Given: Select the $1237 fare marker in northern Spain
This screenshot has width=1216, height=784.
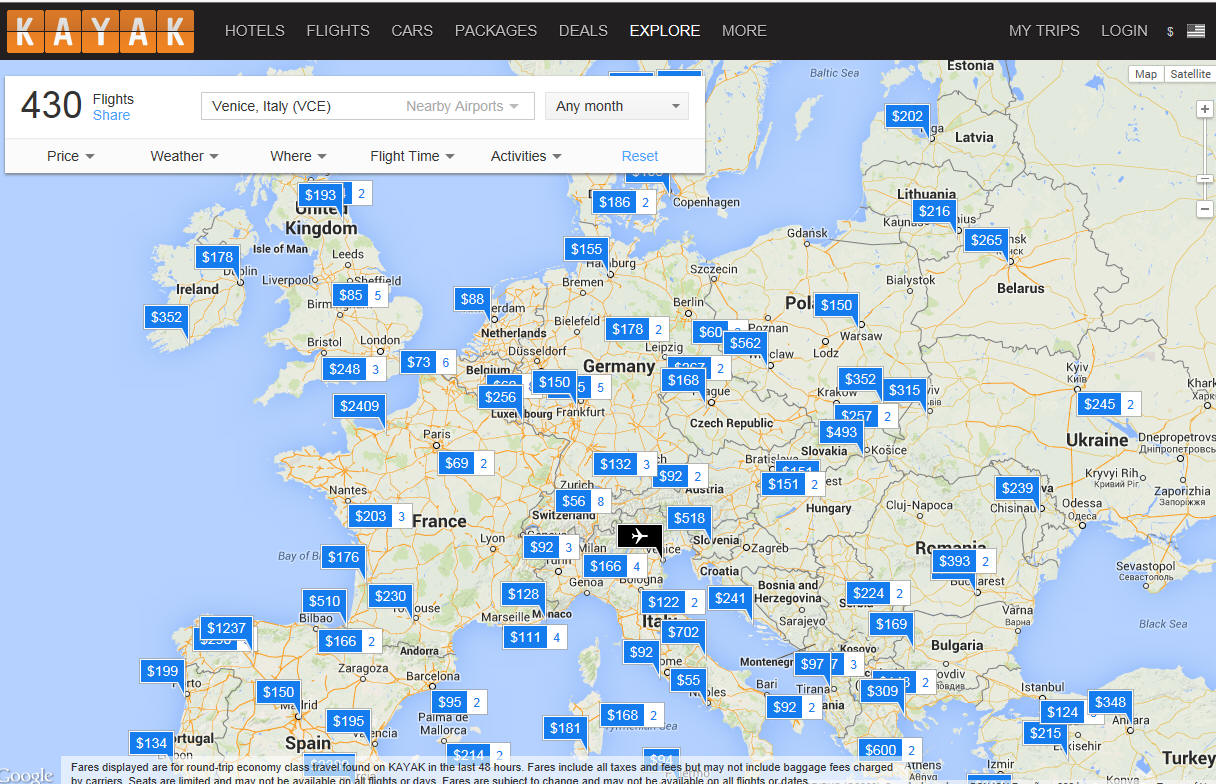Looking at the screenshot, I should [x=226, y=628].
